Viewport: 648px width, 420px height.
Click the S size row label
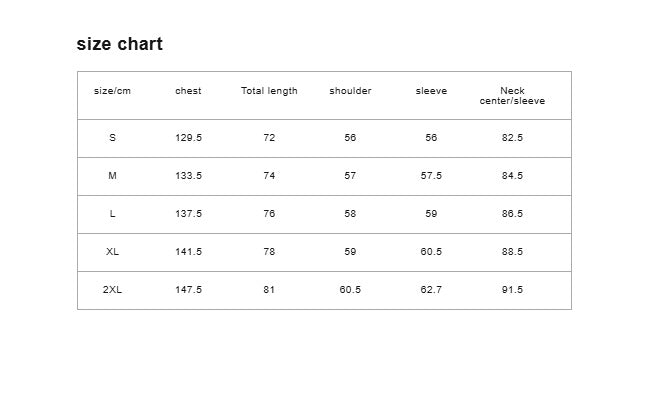coord(112,138)
